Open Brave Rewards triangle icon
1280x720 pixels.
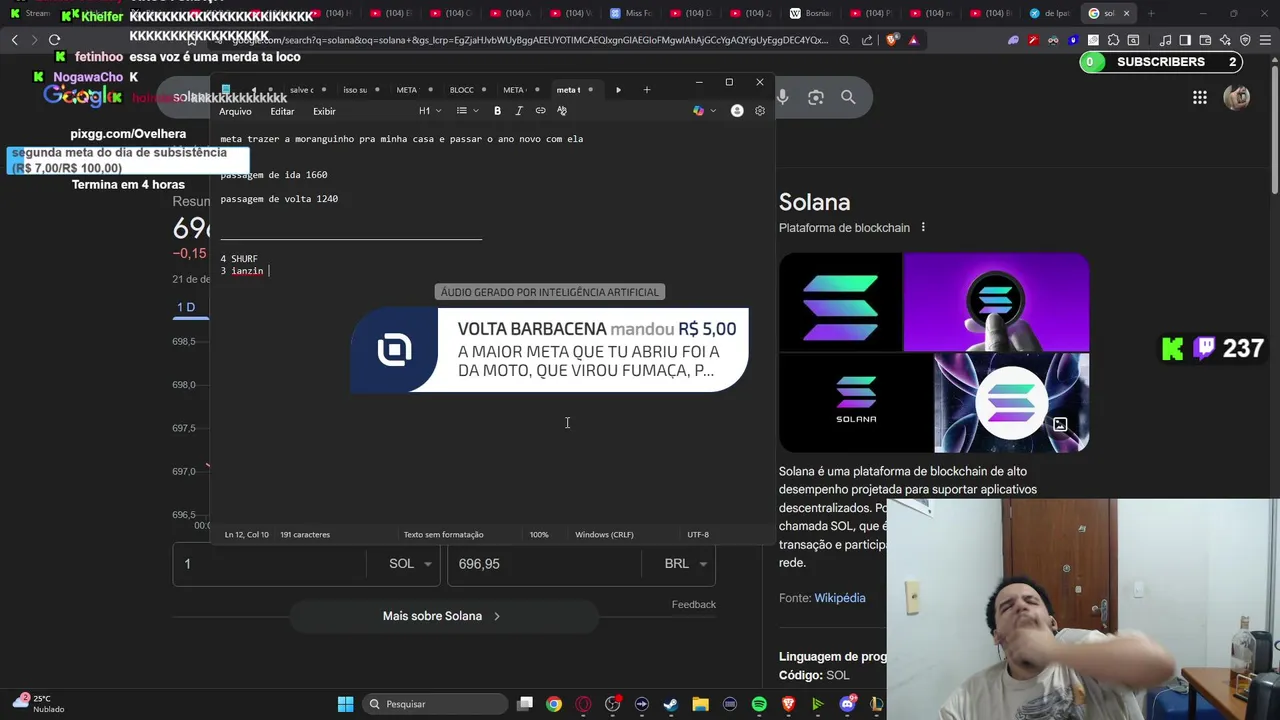coord(913,40)
